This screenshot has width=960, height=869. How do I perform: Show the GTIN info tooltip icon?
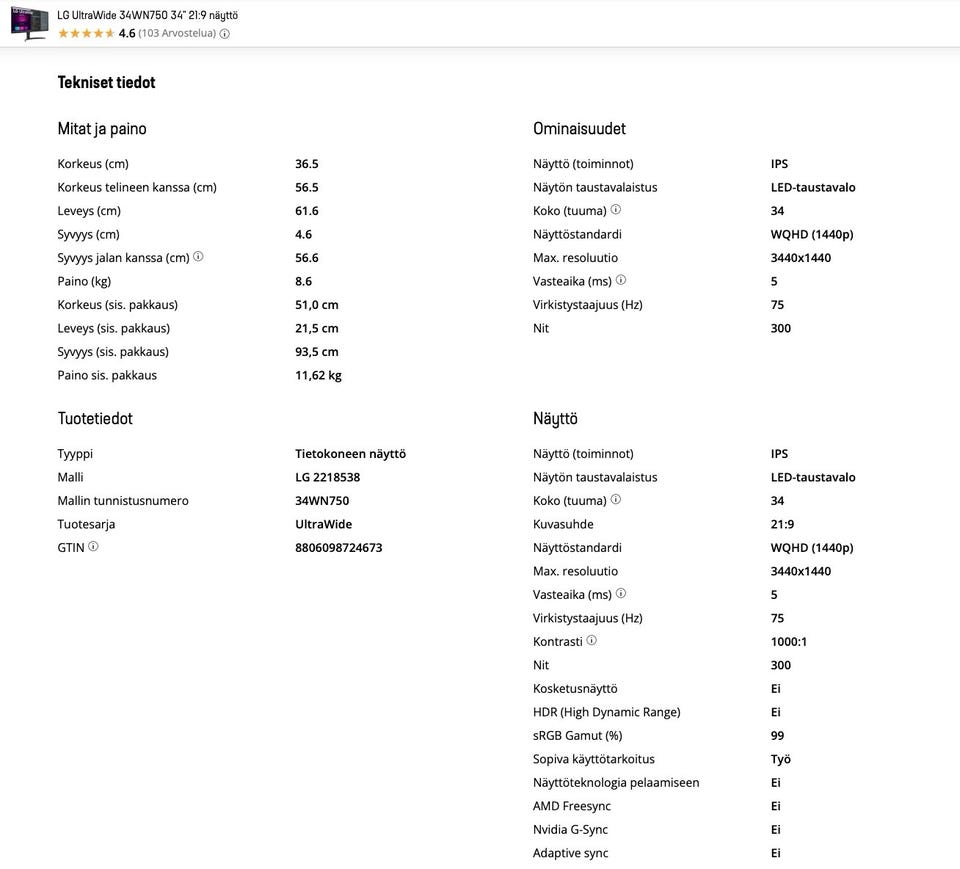click(93, 547)
